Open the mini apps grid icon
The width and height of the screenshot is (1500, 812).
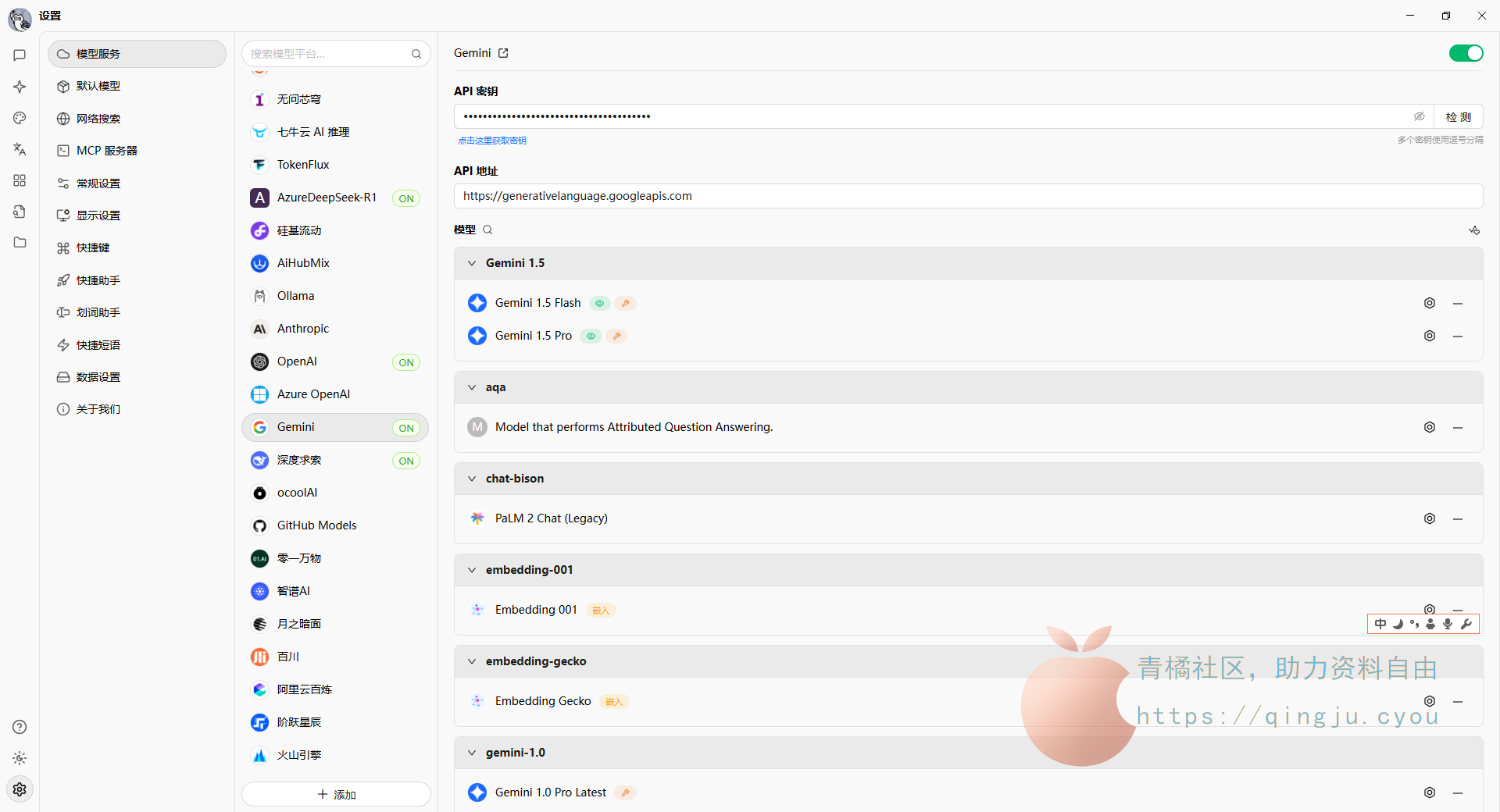point(20,180)
